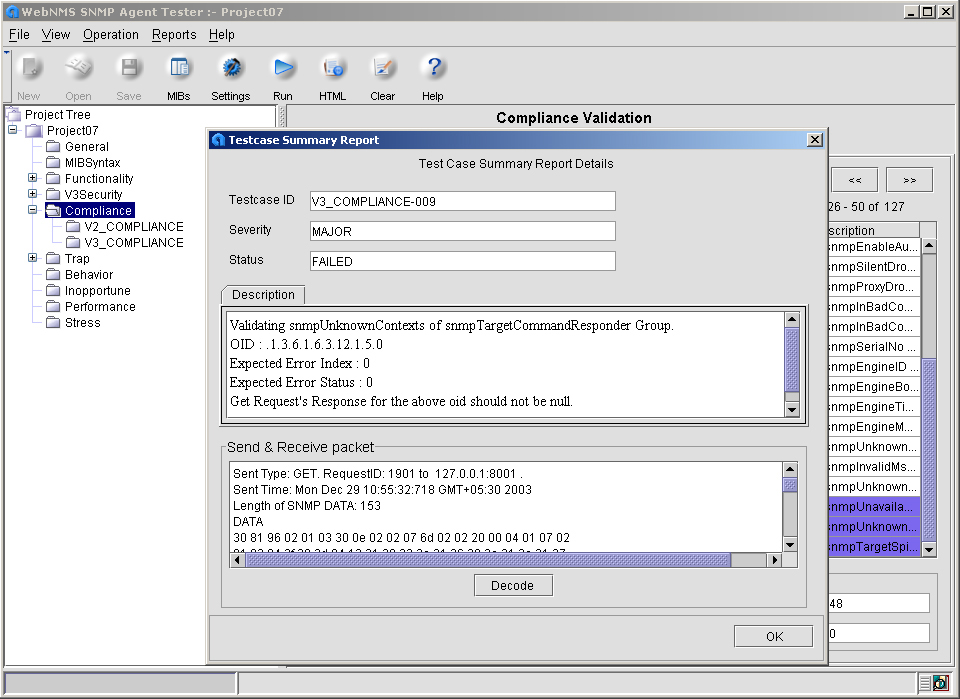Click the Help question mark icon
Viewport: 960px width, 699px height.
coord(433,67)
